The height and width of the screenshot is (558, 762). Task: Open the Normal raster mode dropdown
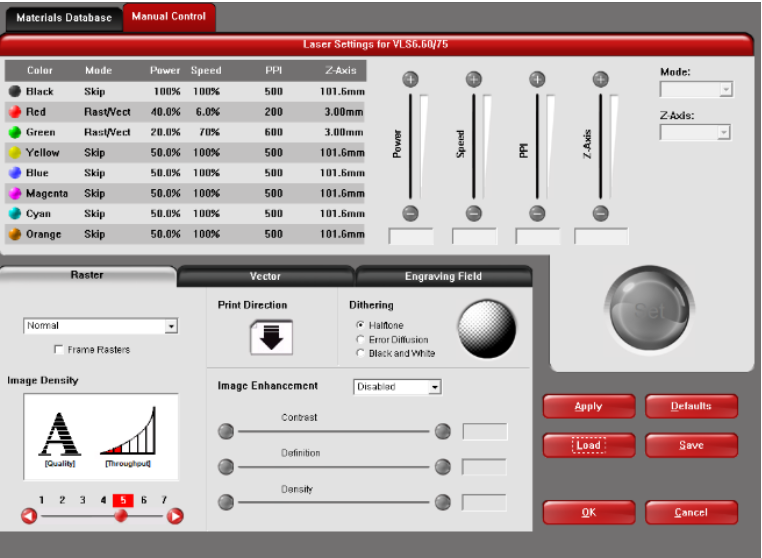pyautogui.click(x=101, y=326)
